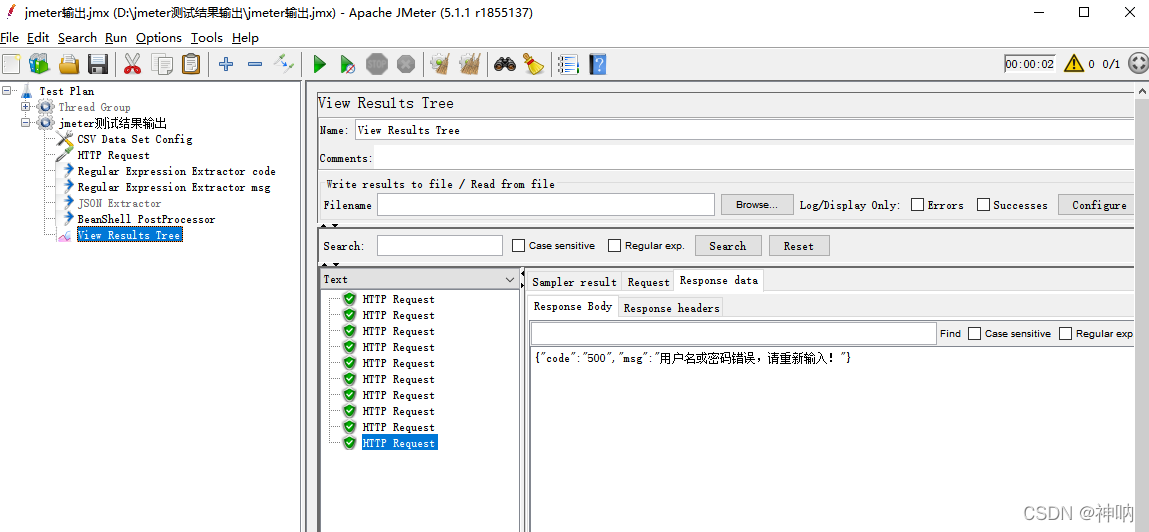
Task: Clear results with single broom icon
Action: tap(440, 64)
